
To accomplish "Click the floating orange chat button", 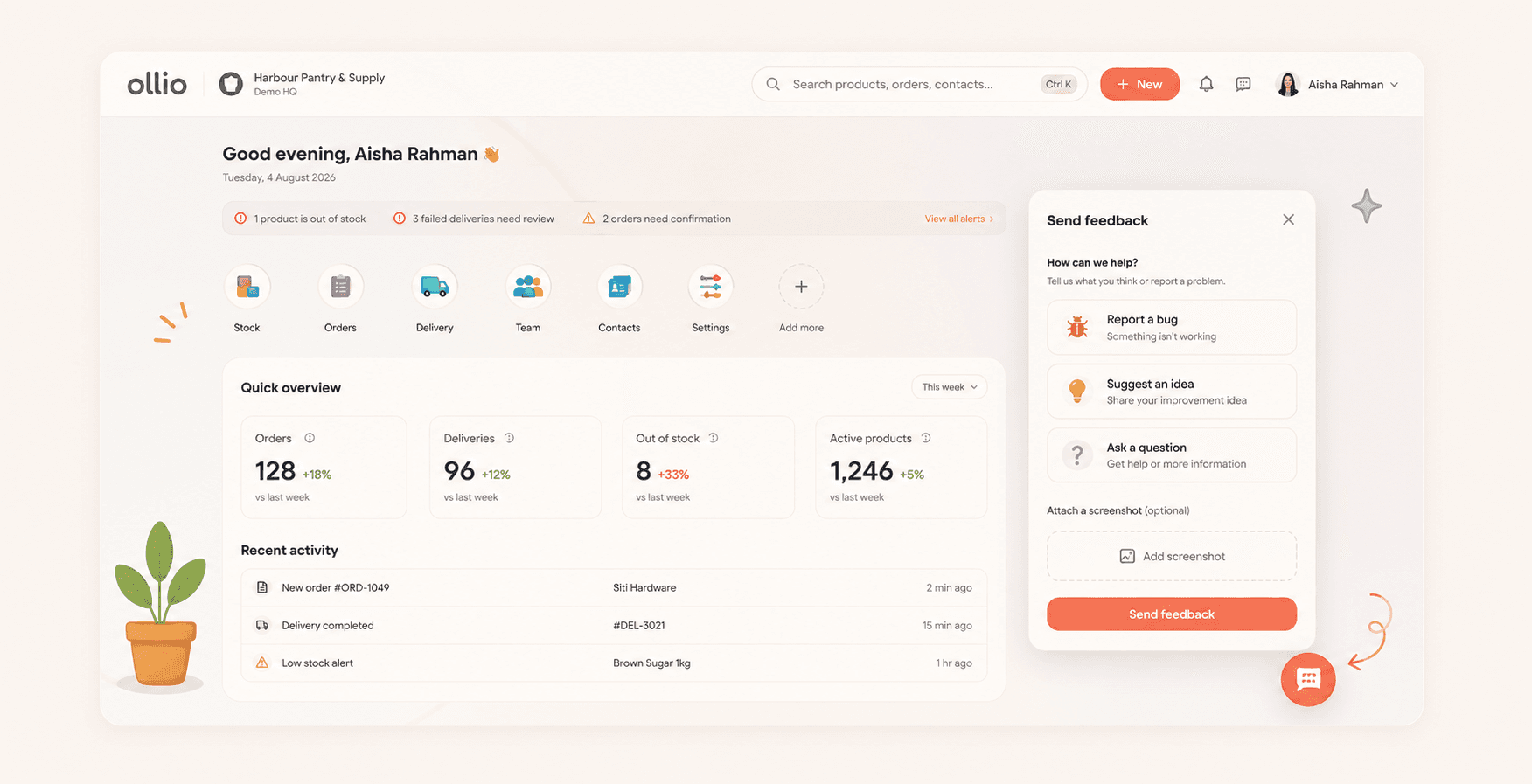I will pos(1308,679).
